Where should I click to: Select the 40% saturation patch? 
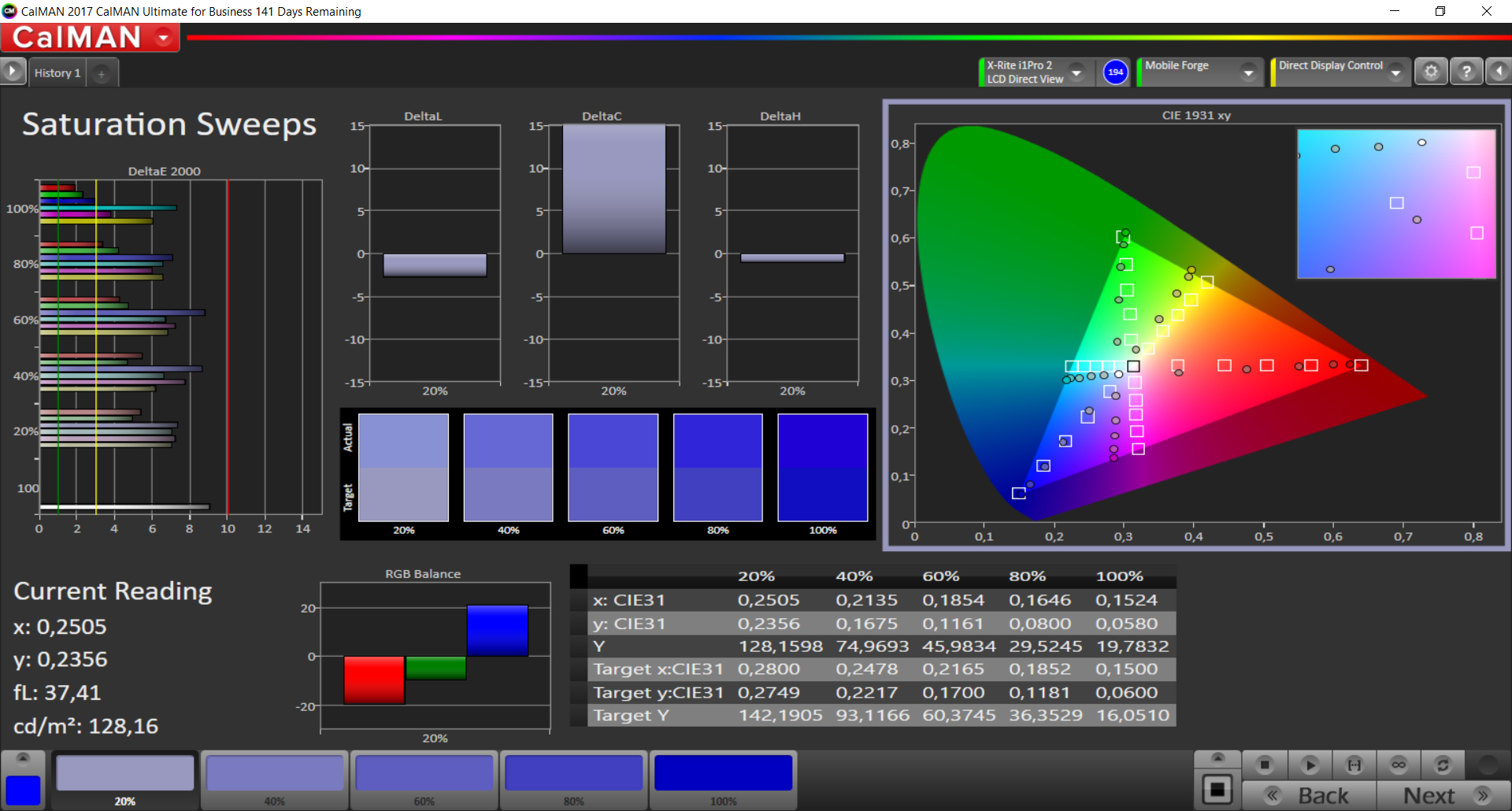point(274,780)
